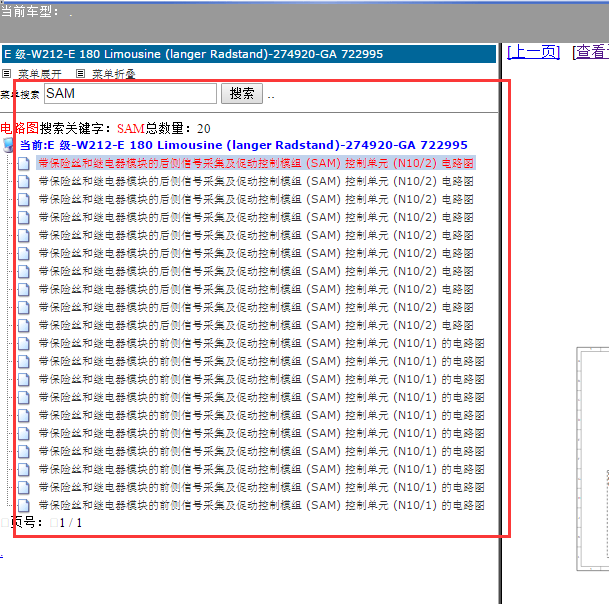The height and width of the screenshot is (604, 609).
Task: Open the second (N10/2) 电路图 entry below highlighted row
Action: coord(256,199)
